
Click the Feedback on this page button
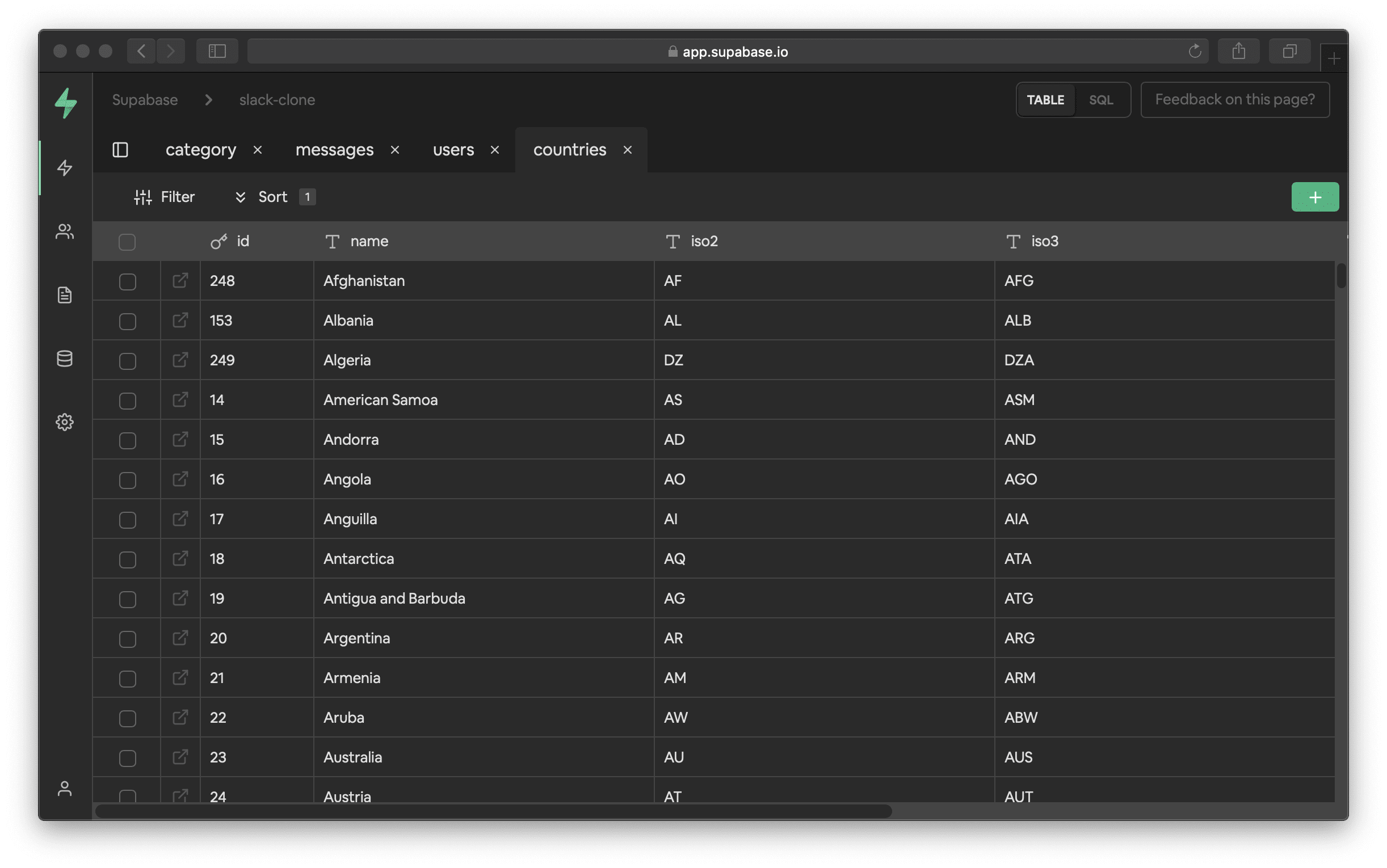(1234, 99)
